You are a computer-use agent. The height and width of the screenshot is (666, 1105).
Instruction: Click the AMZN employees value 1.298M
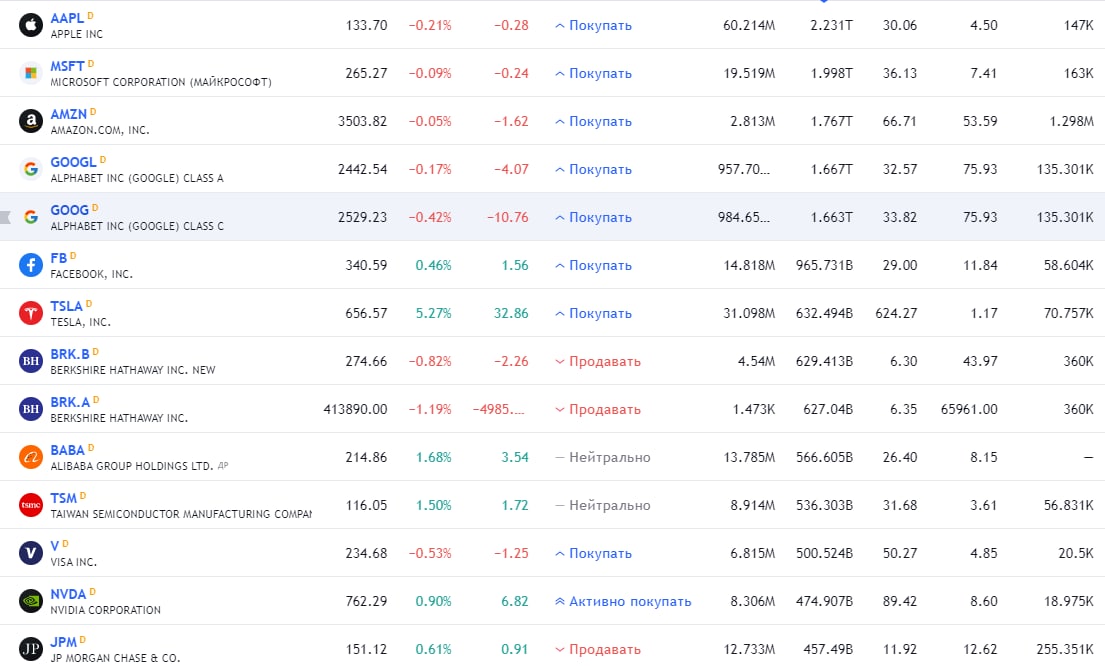click(x=1071, y=121)
